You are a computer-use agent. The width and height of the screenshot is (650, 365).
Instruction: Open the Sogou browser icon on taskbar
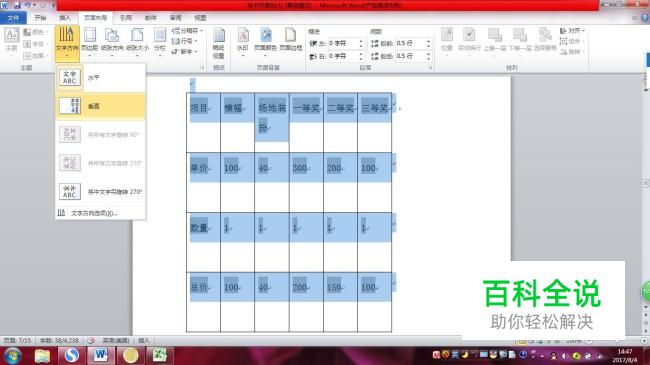click(72, 356)
